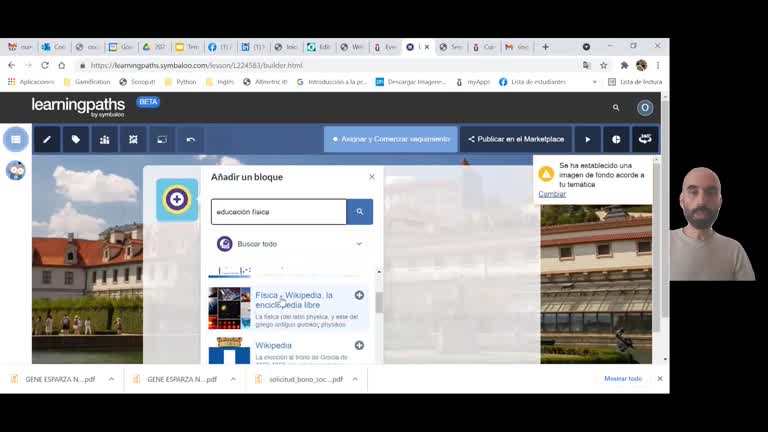Image resolution: width=768 pixels, height=432 pixels.
Task: Add the 'Física - Wikipedia' result with plus icon
Action: (359, 295)
